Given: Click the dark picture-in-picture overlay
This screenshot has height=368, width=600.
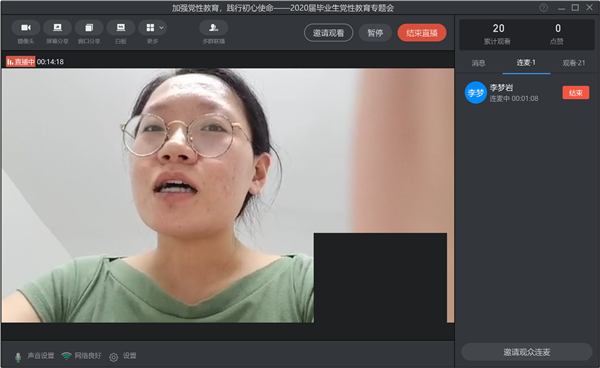Looking at the screenshot, I should [x=380, y=278].
